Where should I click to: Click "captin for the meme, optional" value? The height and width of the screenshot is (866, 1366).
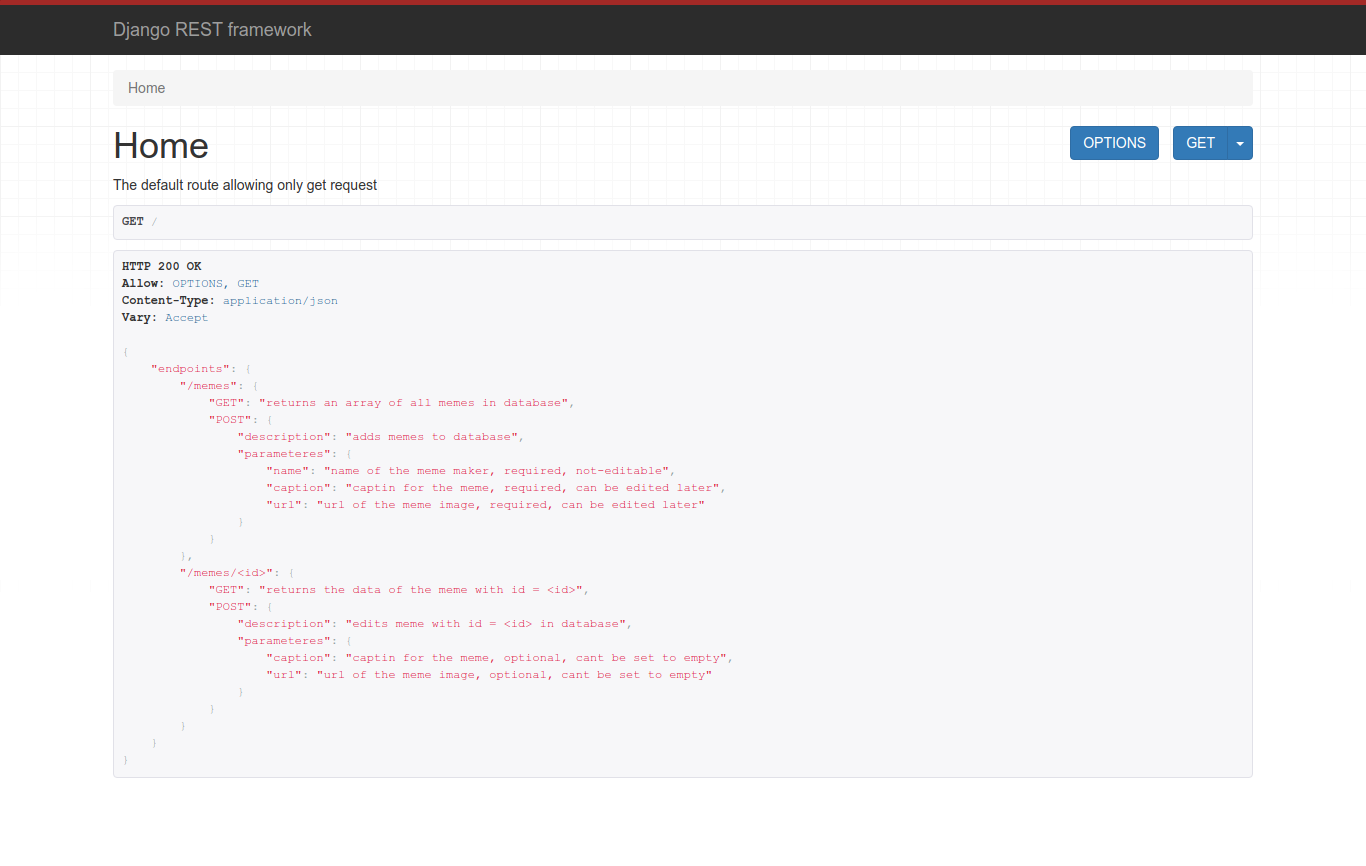coord(536,657)
